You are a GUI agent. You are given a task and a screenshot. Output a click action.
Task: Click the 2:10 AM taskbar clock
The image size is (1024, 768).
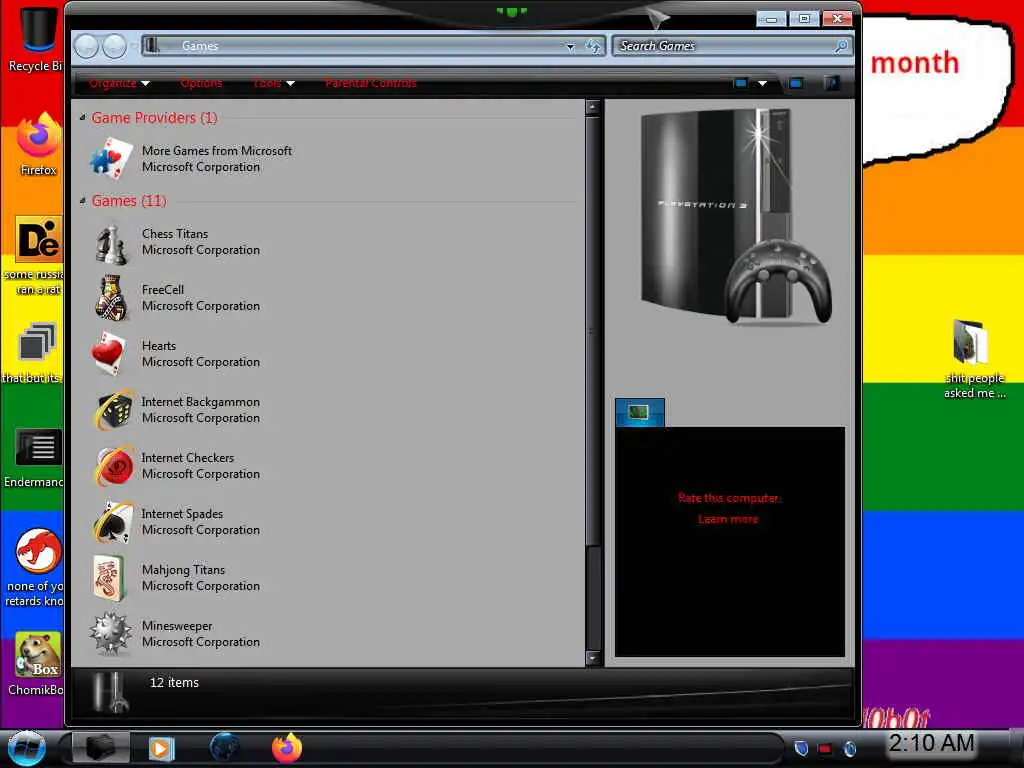click(931, 743)
